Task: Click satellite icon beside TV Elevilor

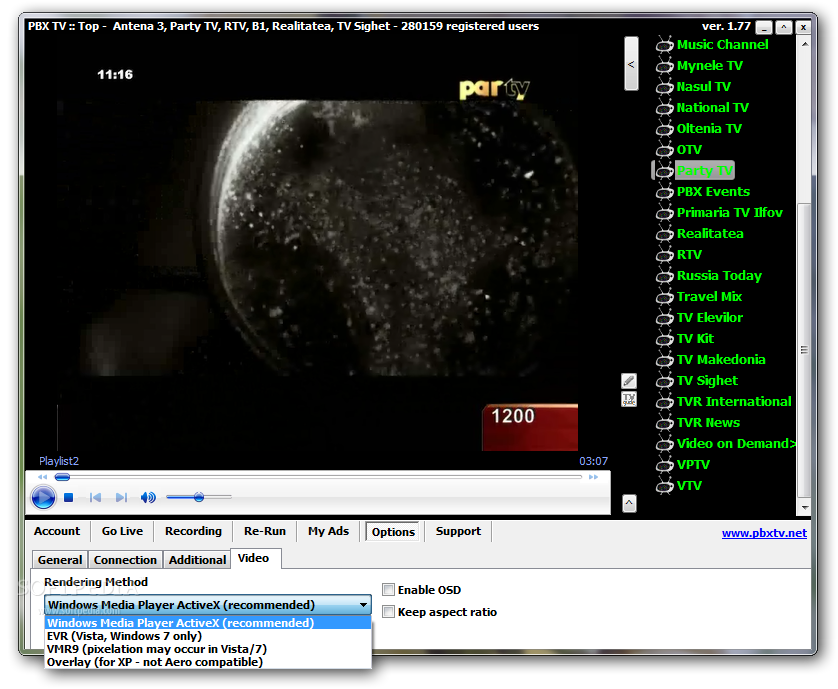Action: [x=664, y=318]
